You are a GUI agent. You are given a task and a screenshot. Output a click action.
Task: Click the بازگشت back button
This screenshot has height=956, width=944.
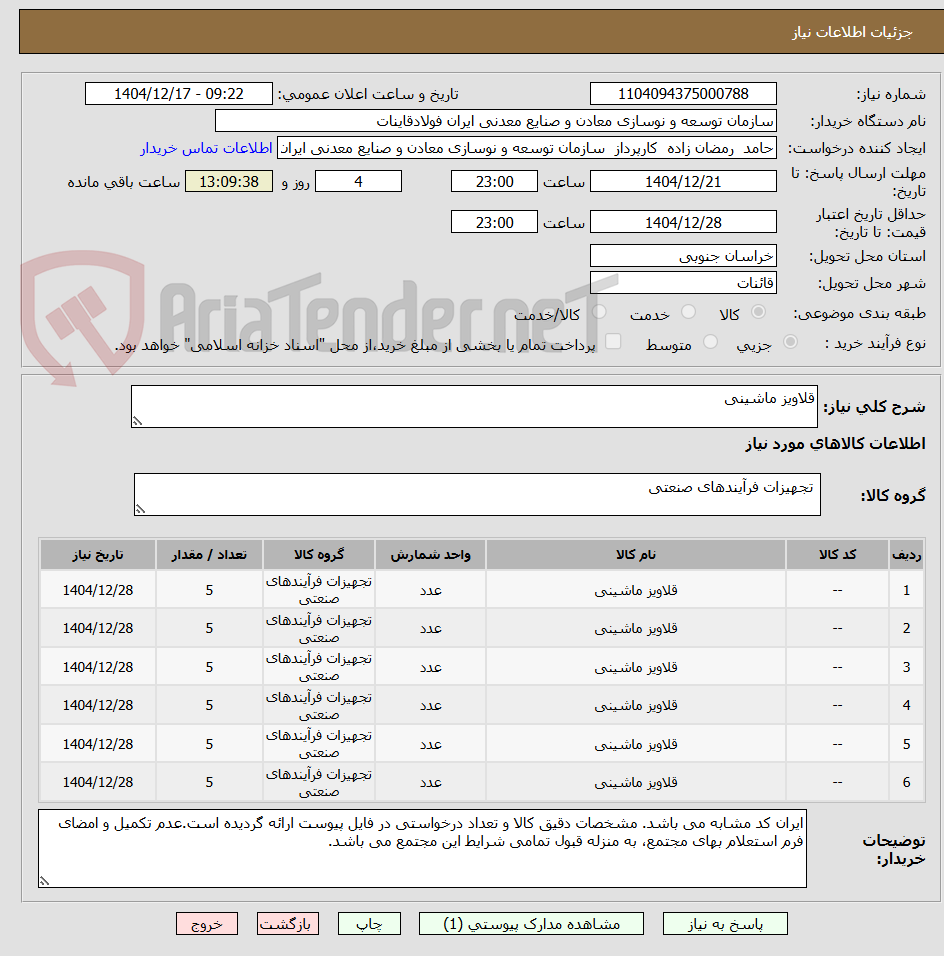[x=288, y=924]
